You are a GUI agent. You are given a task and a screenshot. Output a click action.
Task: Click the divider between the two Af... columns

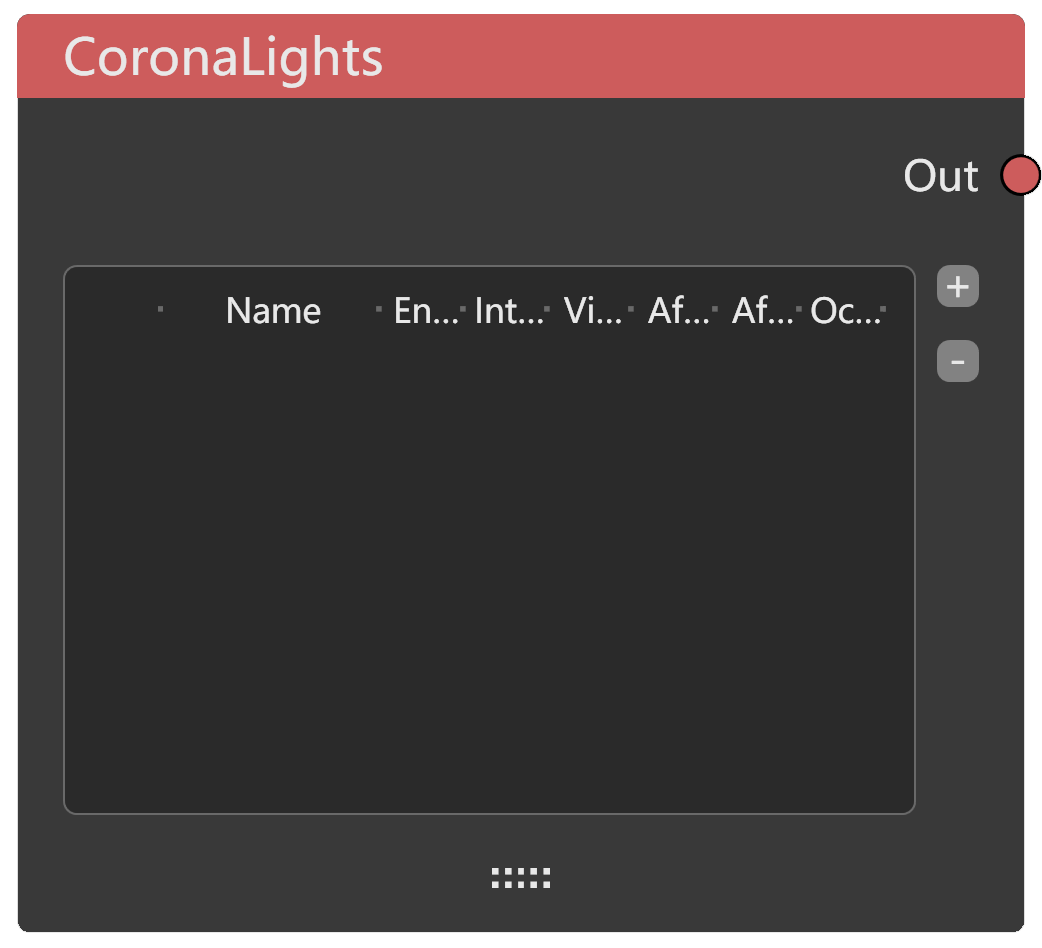point(715,310)
